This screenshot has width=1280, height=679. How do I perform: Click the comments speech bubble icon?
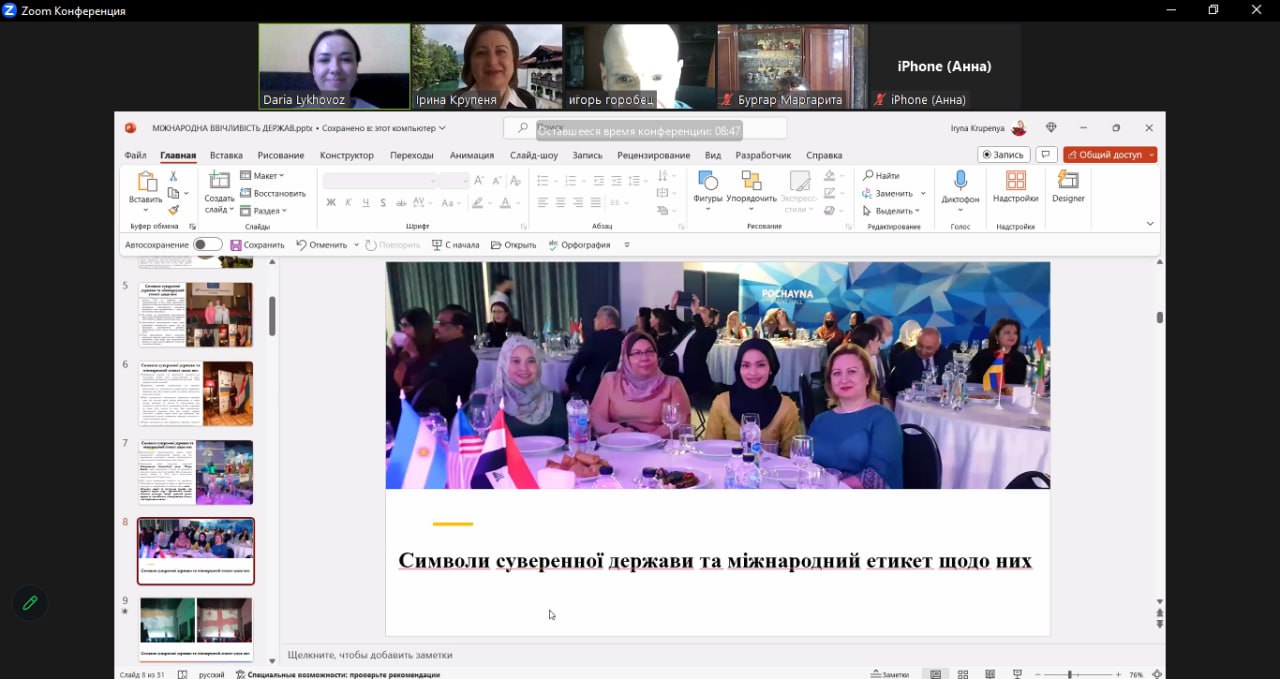pyautogui.click(x=1046, y=155)
